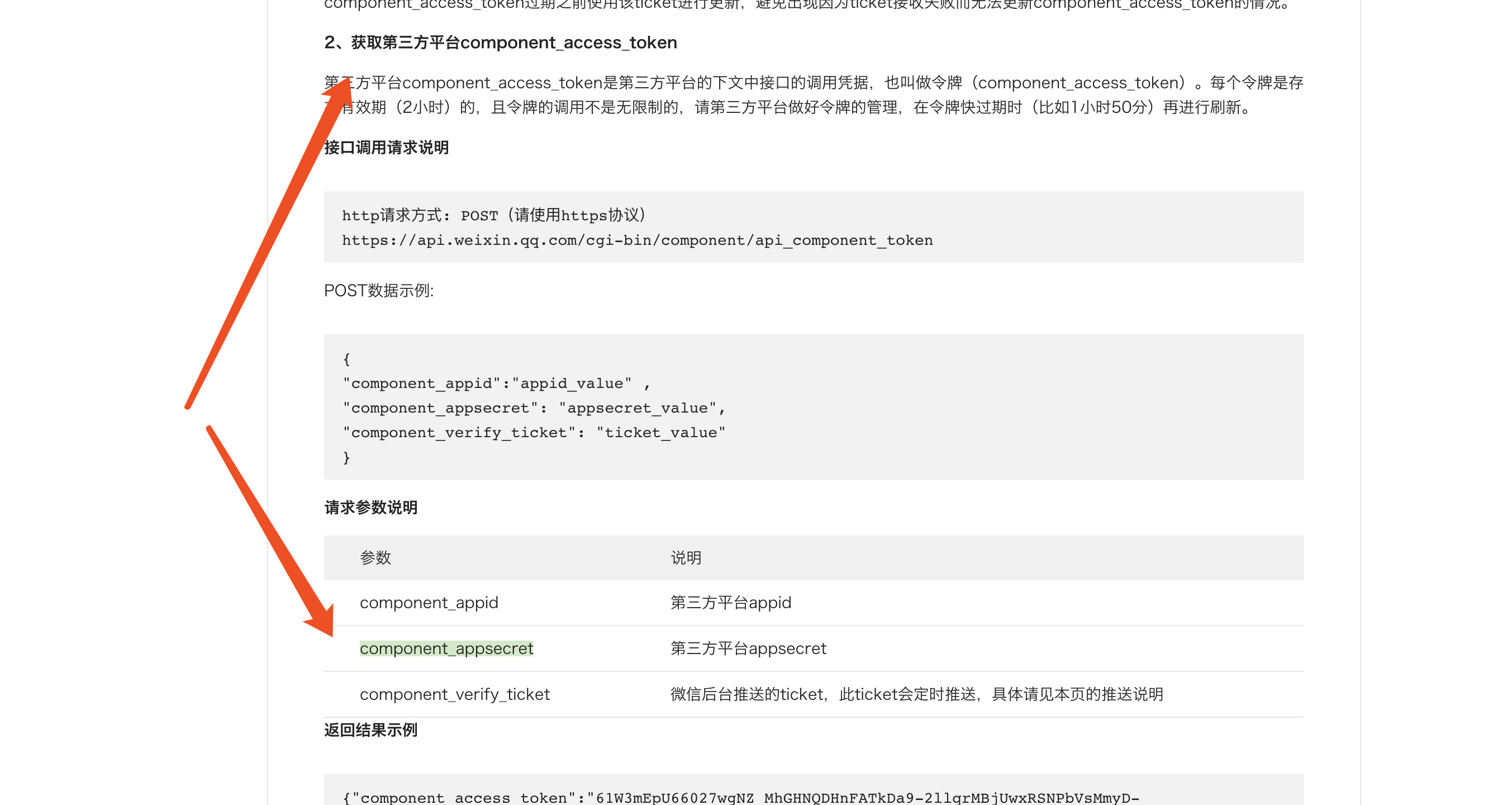Click the "component_appsecret" JSON code line
The width and height of the screenshot is (1512, 805).
534,408
